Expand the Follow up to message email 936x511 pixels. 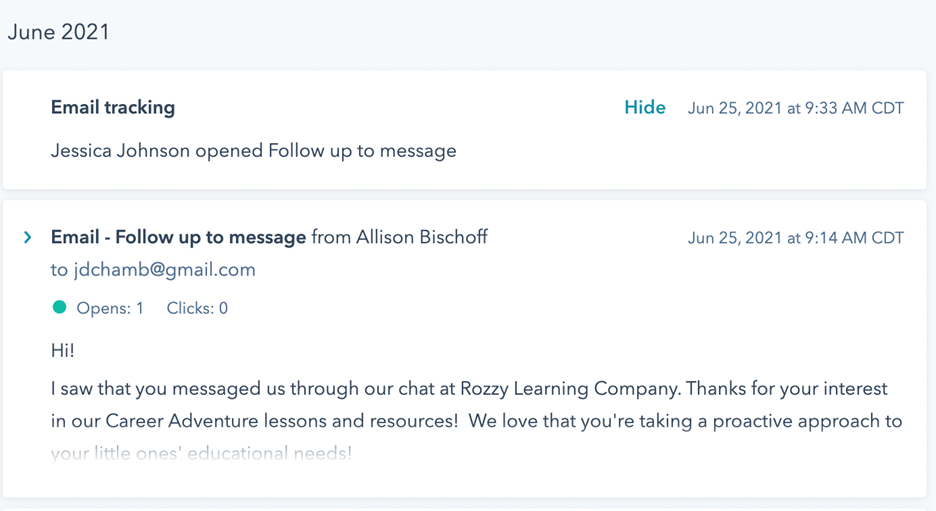[x=27, y=238]
